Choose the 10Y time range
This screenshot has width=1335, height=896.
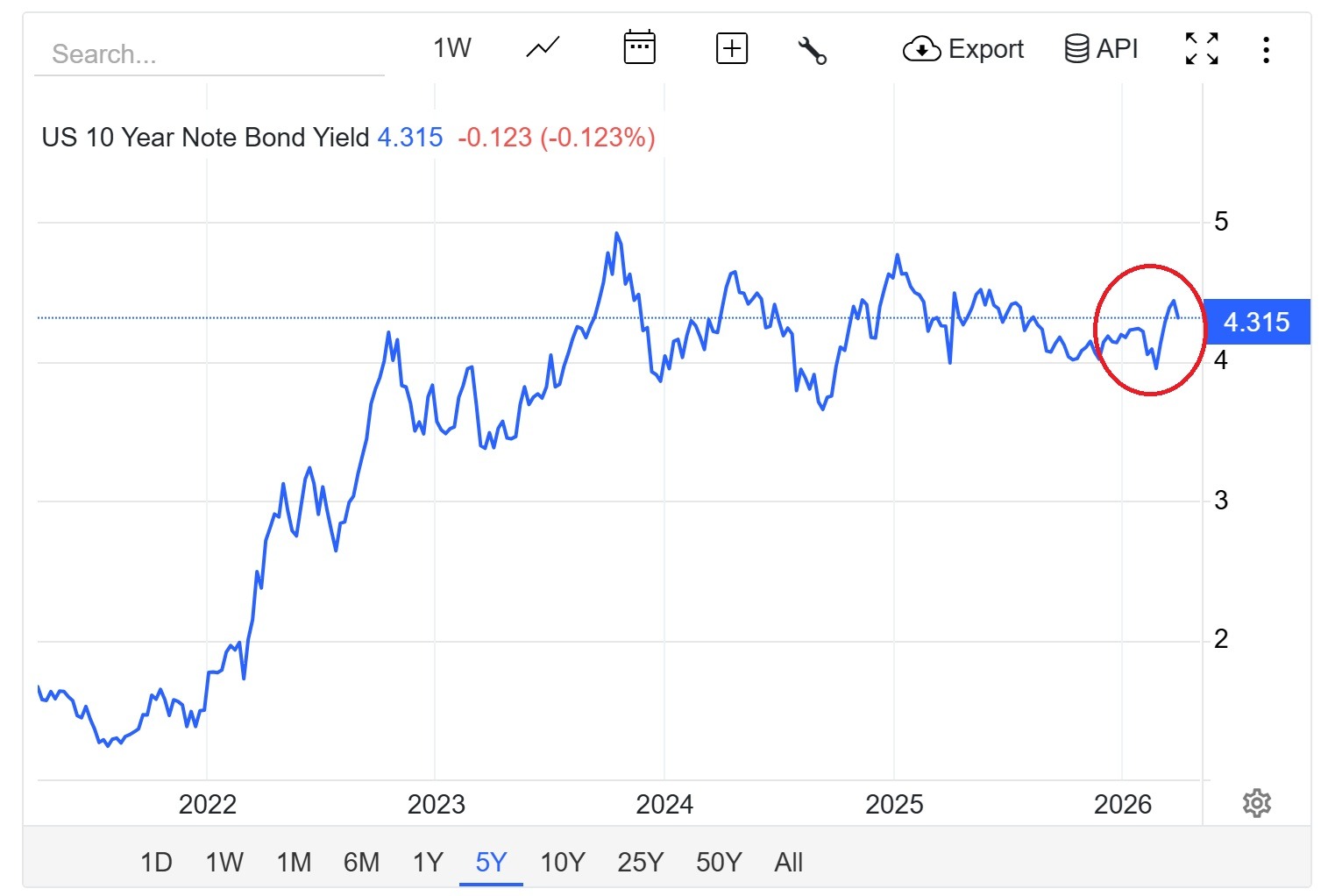(562, 863)
